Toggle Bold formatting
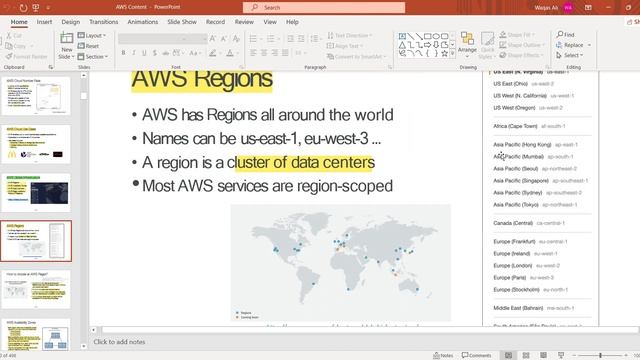The width and height of the screenshot is (640, 360). [123, 53]
